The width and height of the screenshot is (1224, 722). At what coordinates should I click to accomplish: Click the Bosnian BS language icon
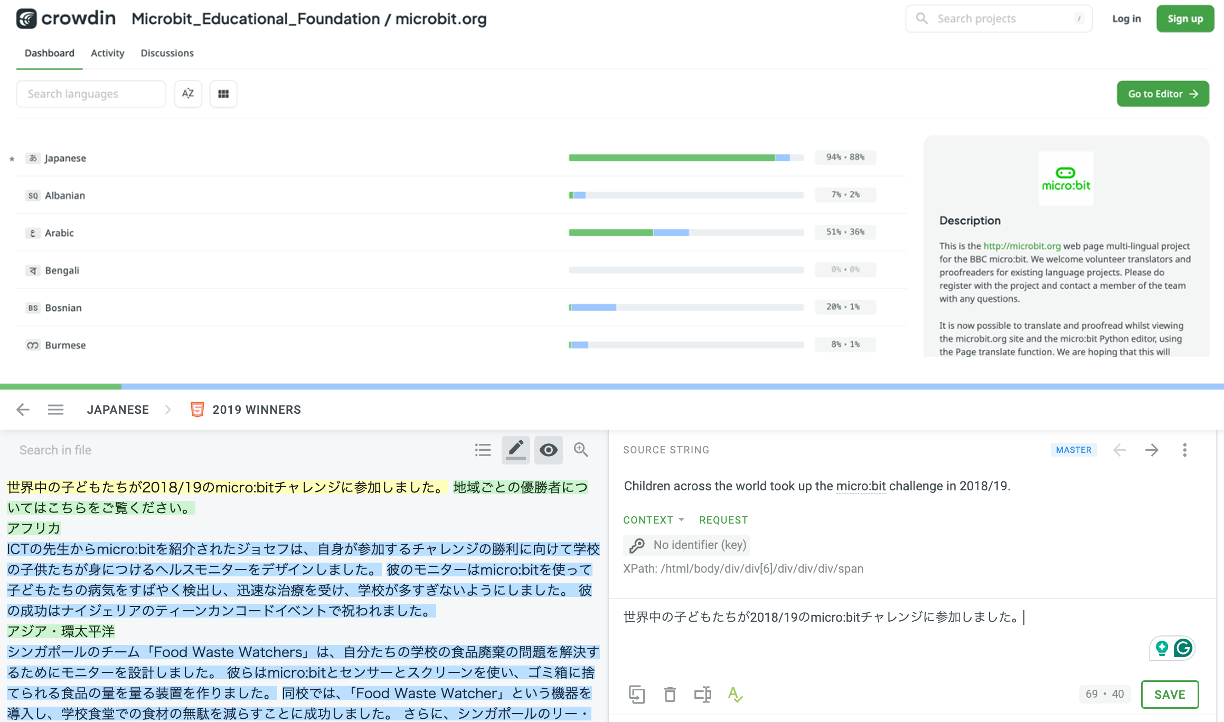point(33,308)
